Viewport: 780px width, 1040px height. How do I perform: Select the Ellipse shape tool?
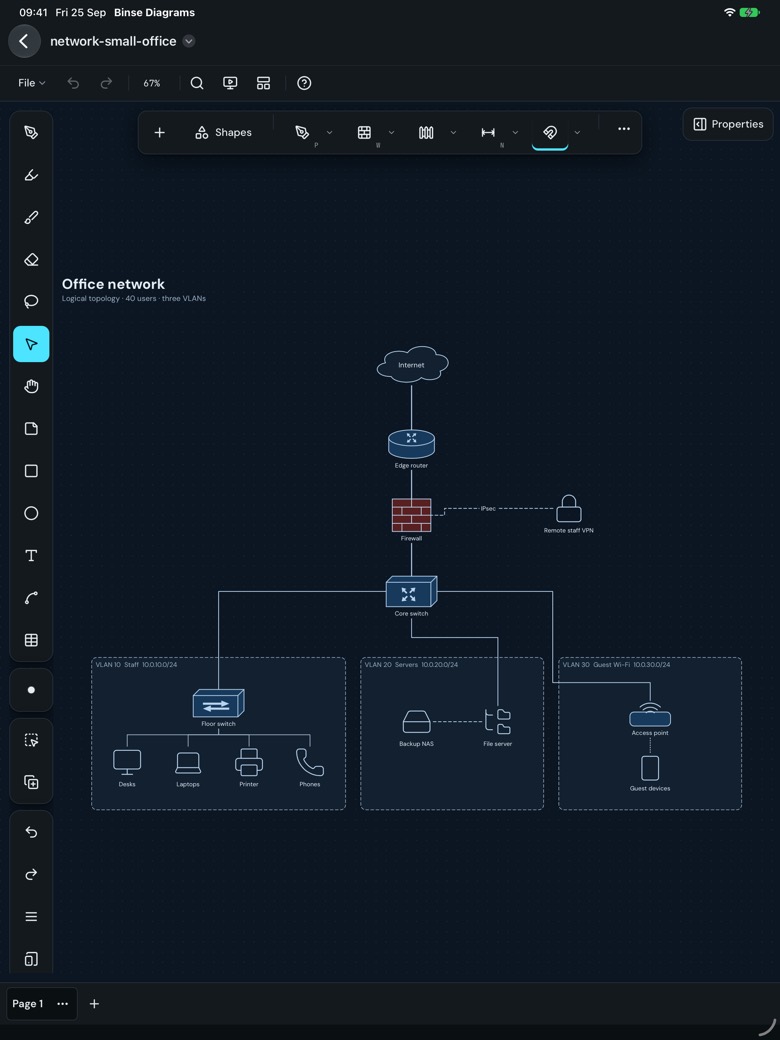(31, 513)
